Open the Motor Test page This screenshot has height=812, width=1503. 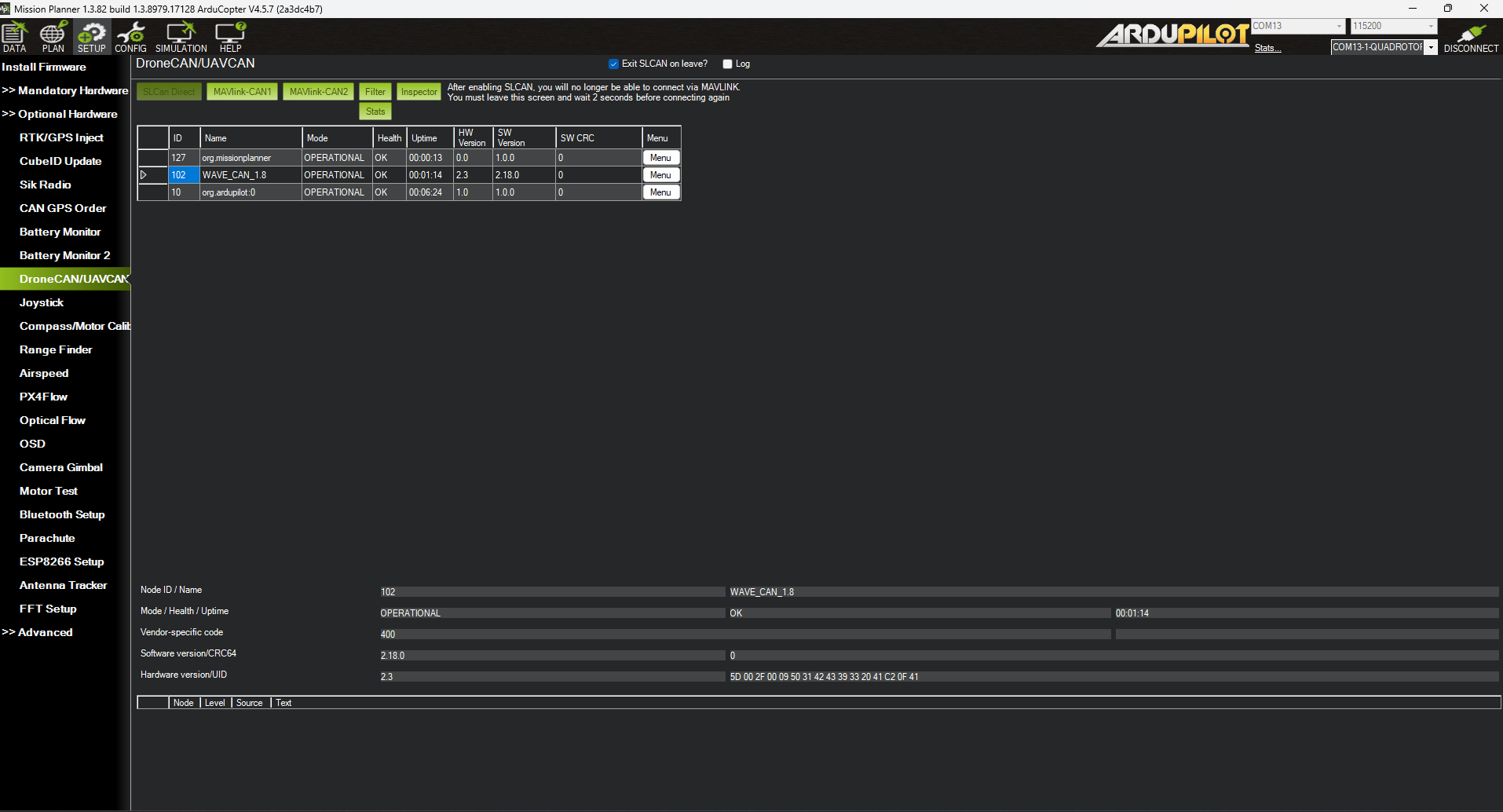(49, 491)
